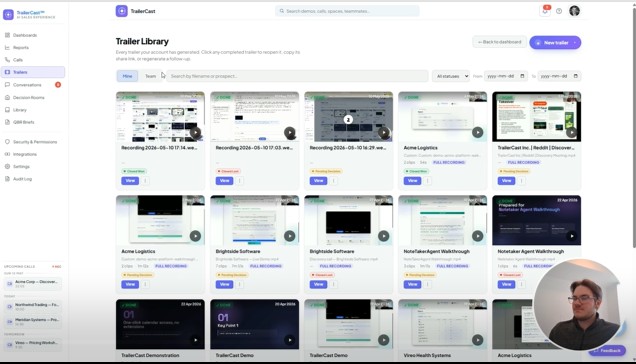
Task: Open the Vireo Pricing Workshop upcoming call
Action: pos(33,345)
